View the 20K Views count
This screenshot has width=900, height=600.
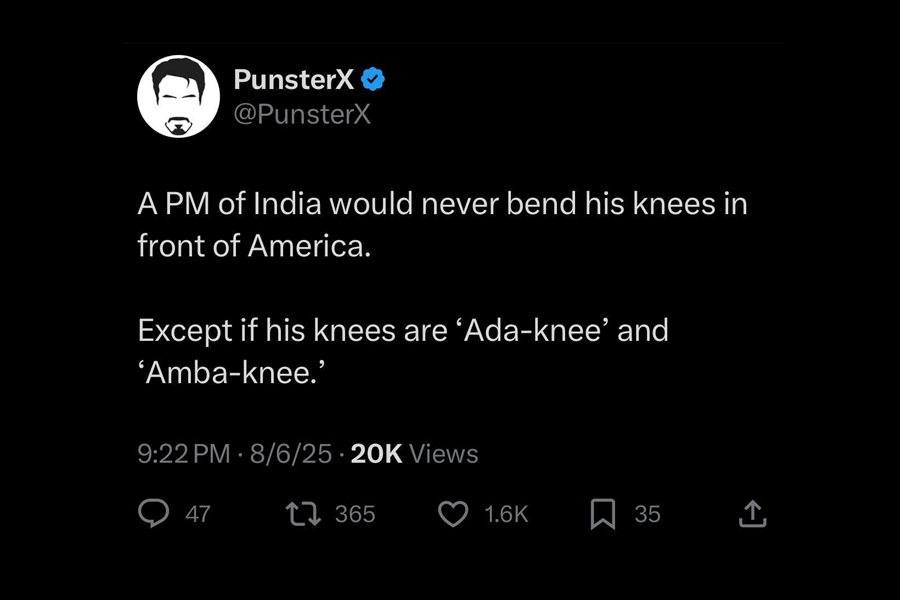(415, 454)
